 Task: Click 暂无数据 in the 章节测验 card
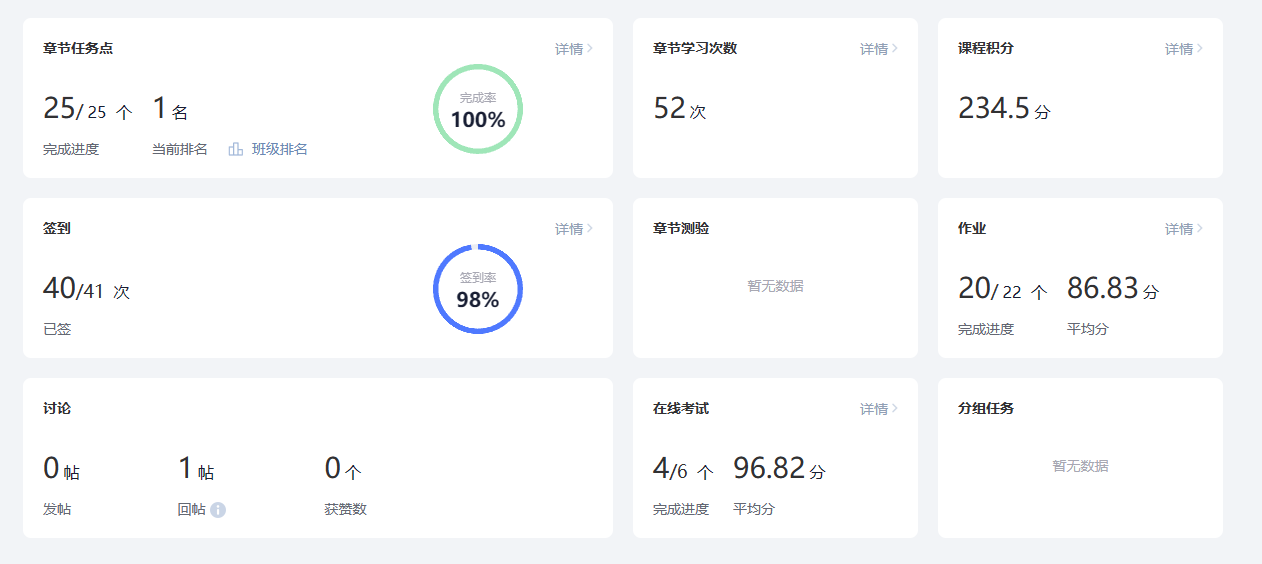click(775, 286)
